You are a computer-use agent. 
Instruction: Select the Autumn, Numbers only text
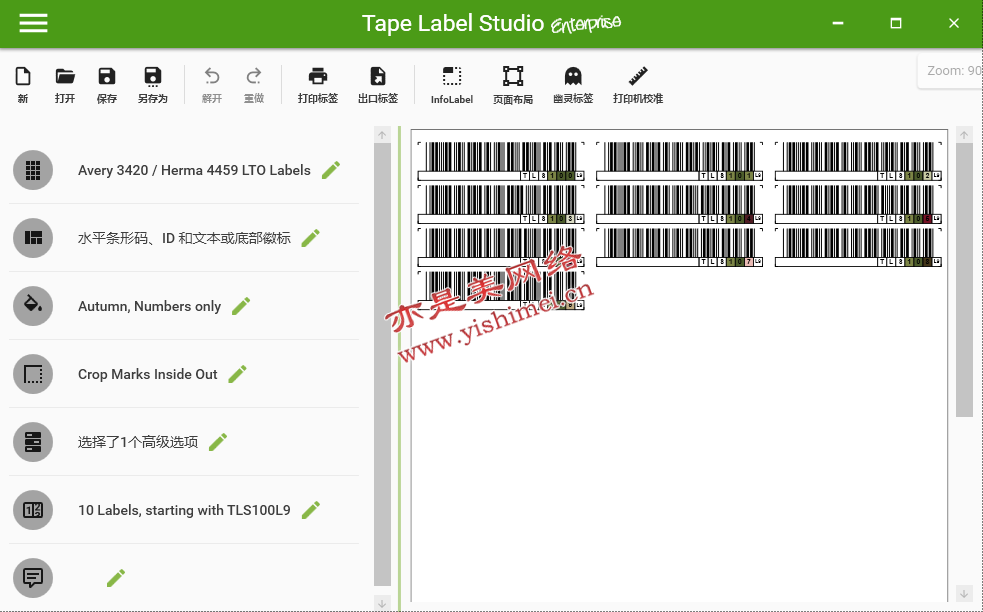coord(149,307)
